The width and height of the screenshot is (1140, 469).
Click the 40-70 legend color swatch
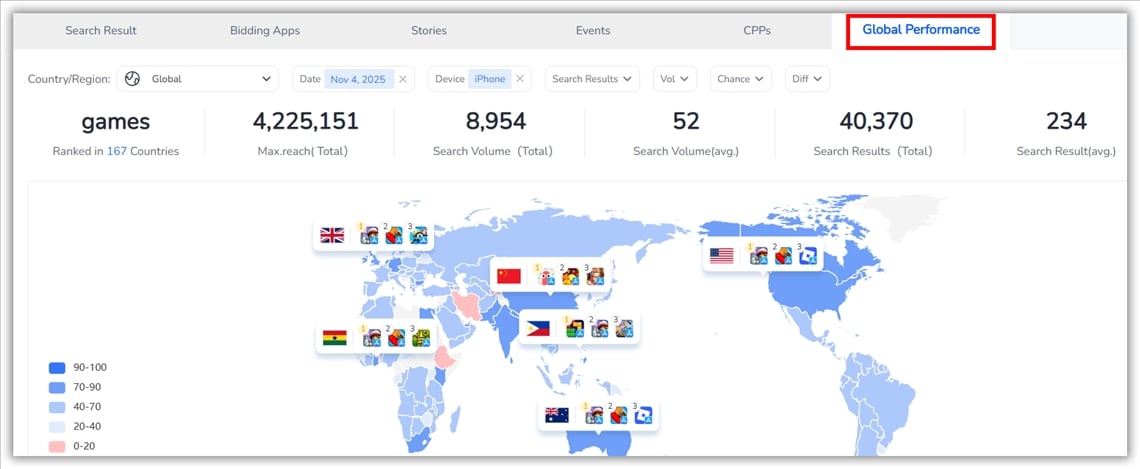pos(57,407)
